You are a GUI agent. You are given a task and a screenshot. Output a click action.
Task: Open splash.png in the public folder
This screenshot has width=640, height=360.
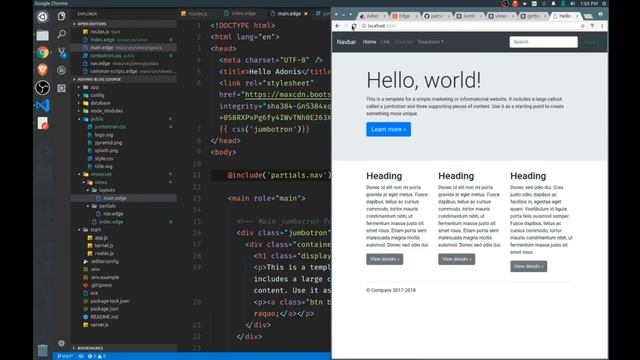(x=106, y=151)
